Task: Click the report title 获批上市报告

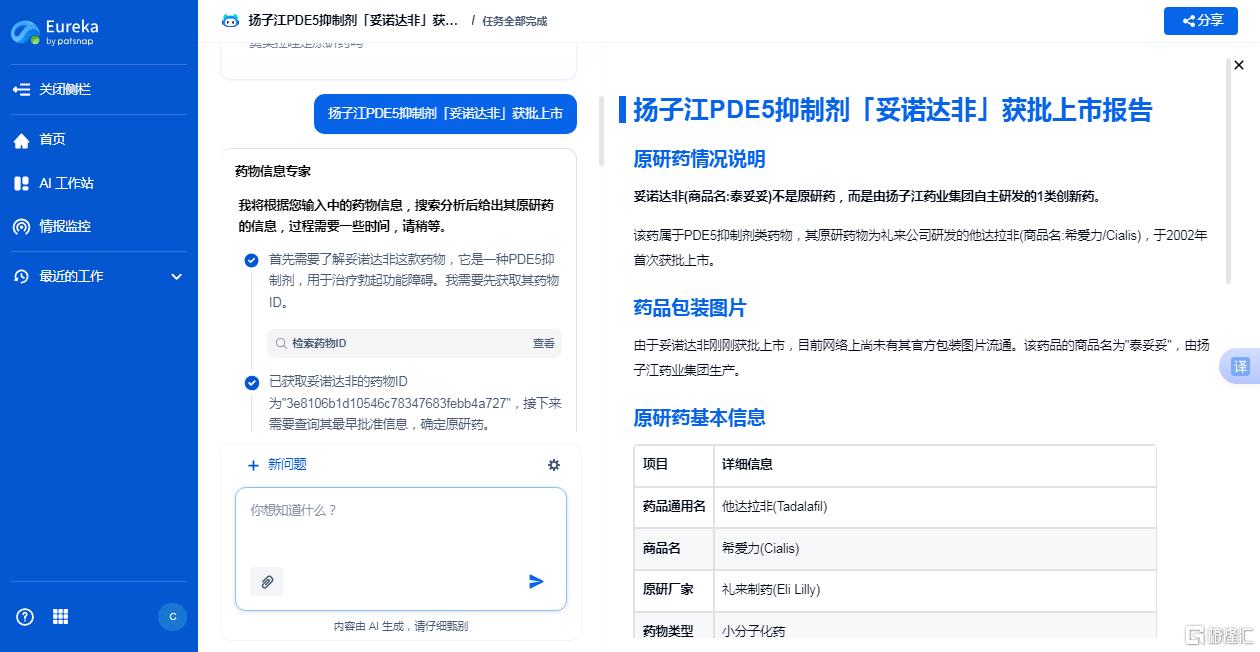Action: pos(893,110)
